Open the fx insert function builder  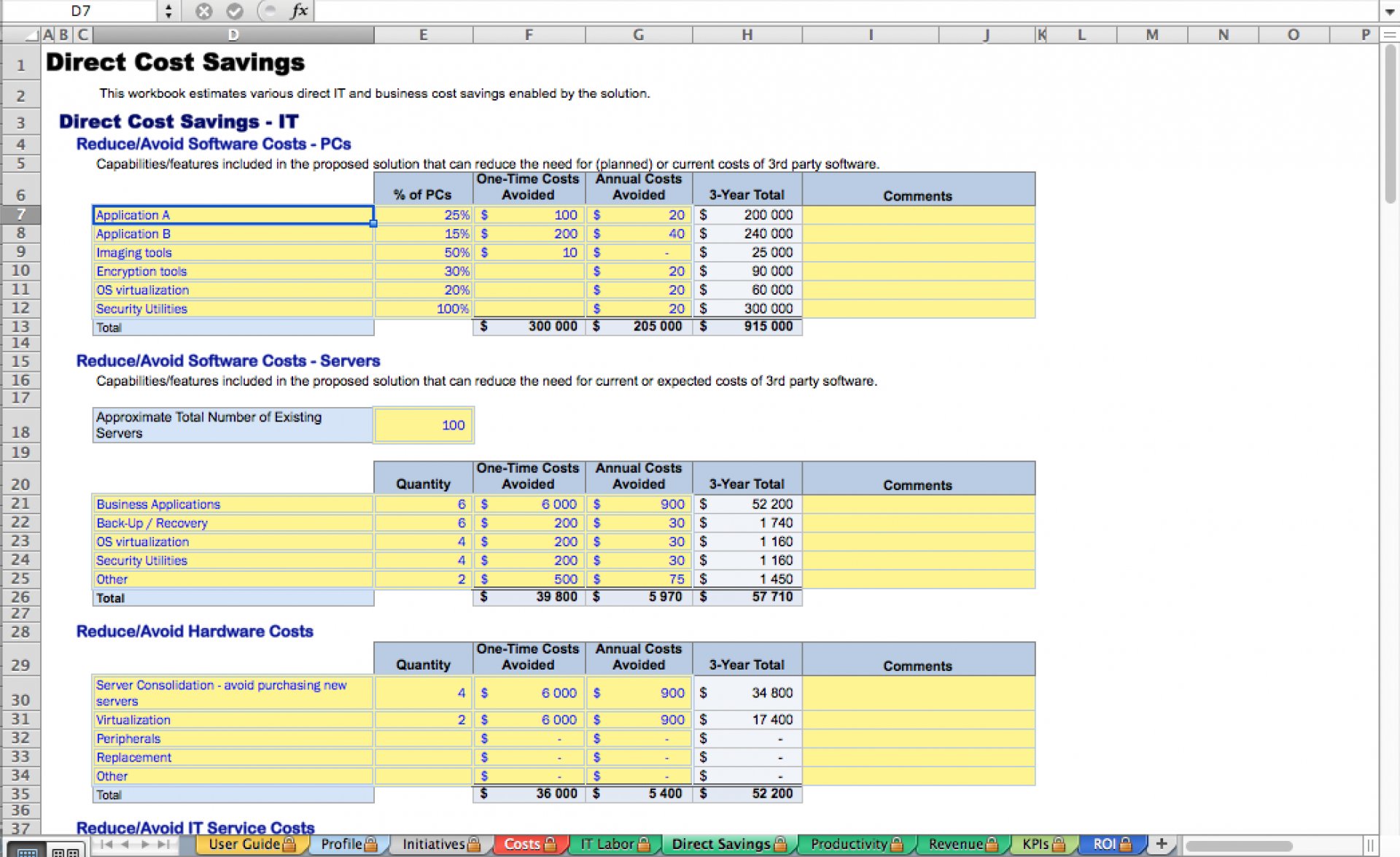299,11
